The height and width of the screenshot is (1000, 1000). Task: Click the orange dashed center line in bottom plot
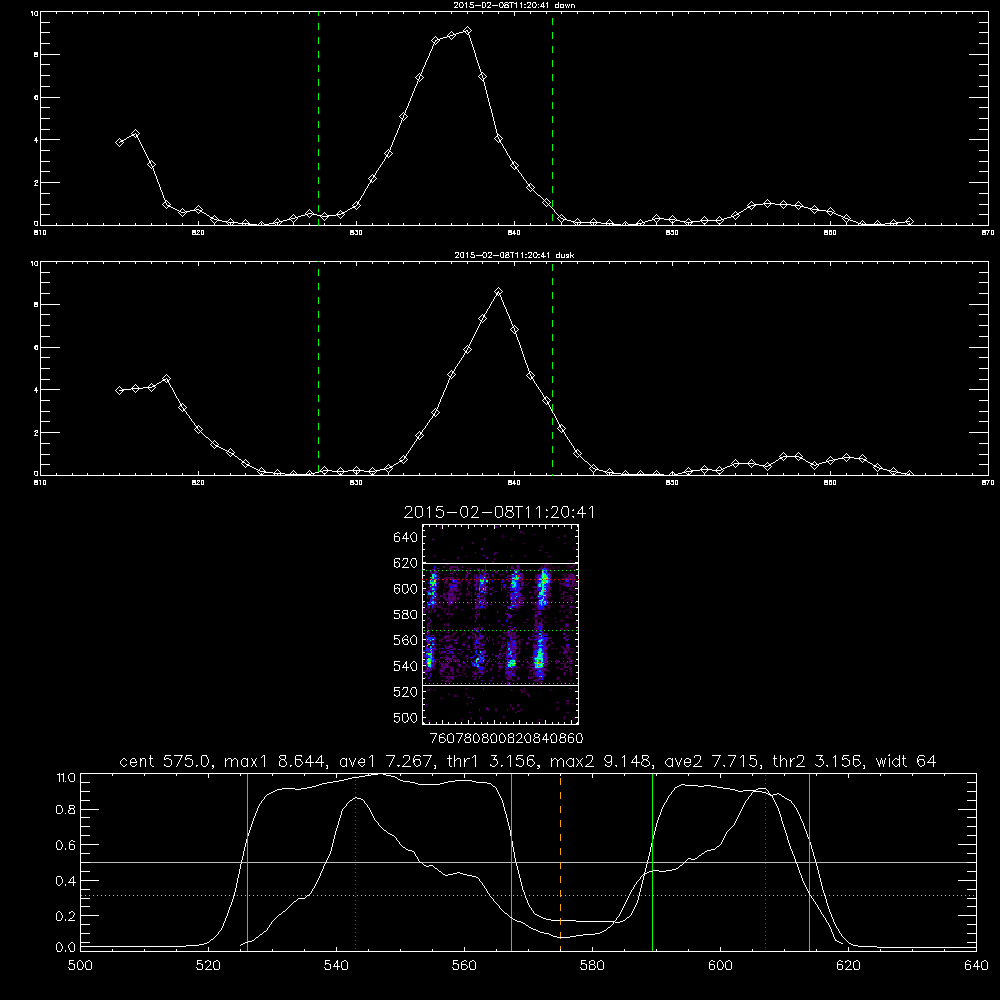(561, 861)
